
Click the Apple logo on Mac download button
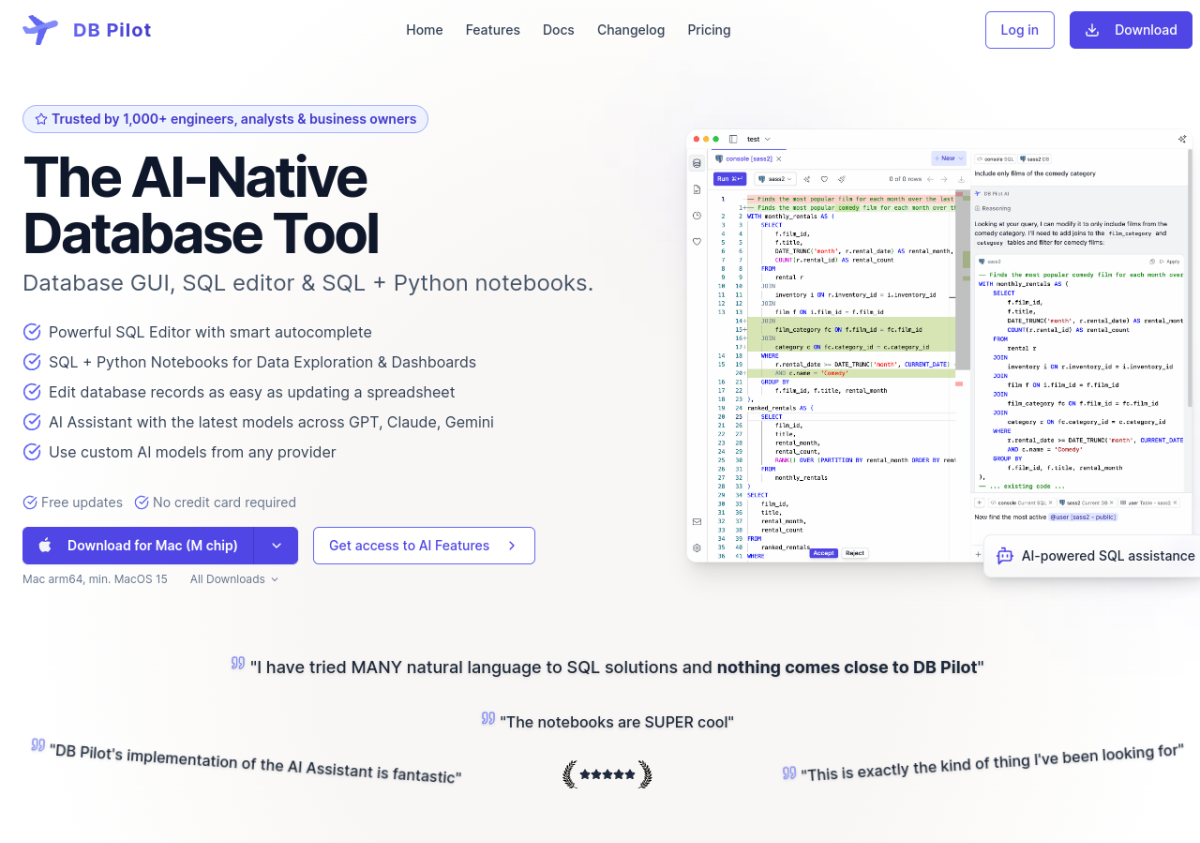(45, 546)
